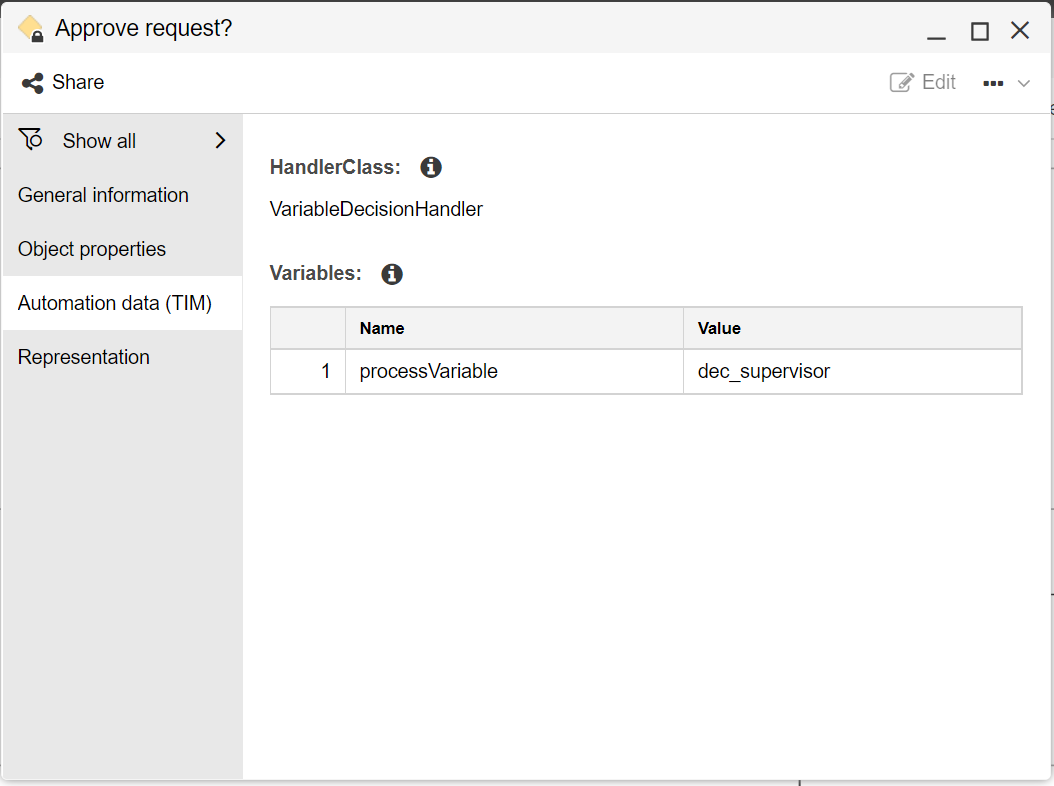Expand the dropdown chevron beside more options
Screen dimensions: 1054x786
coord(1023,84)
